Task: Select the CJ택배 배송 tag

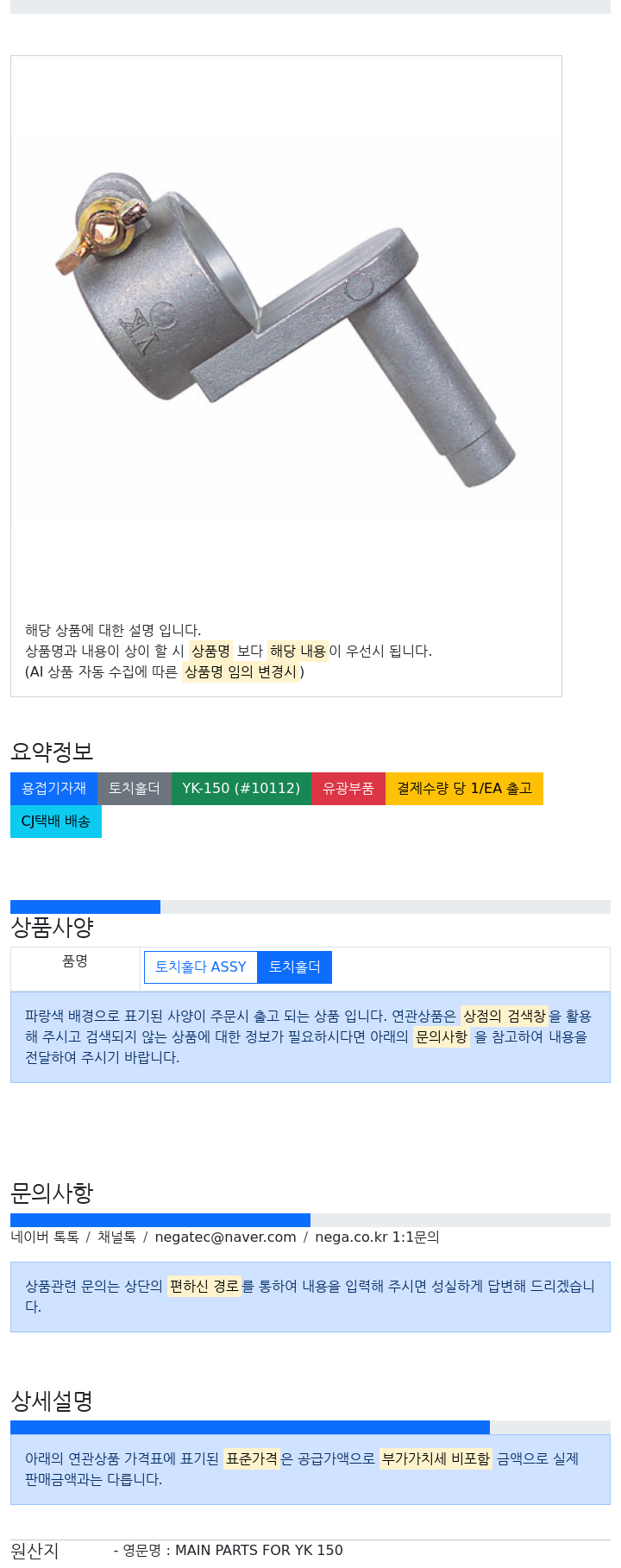Action: 56,822
